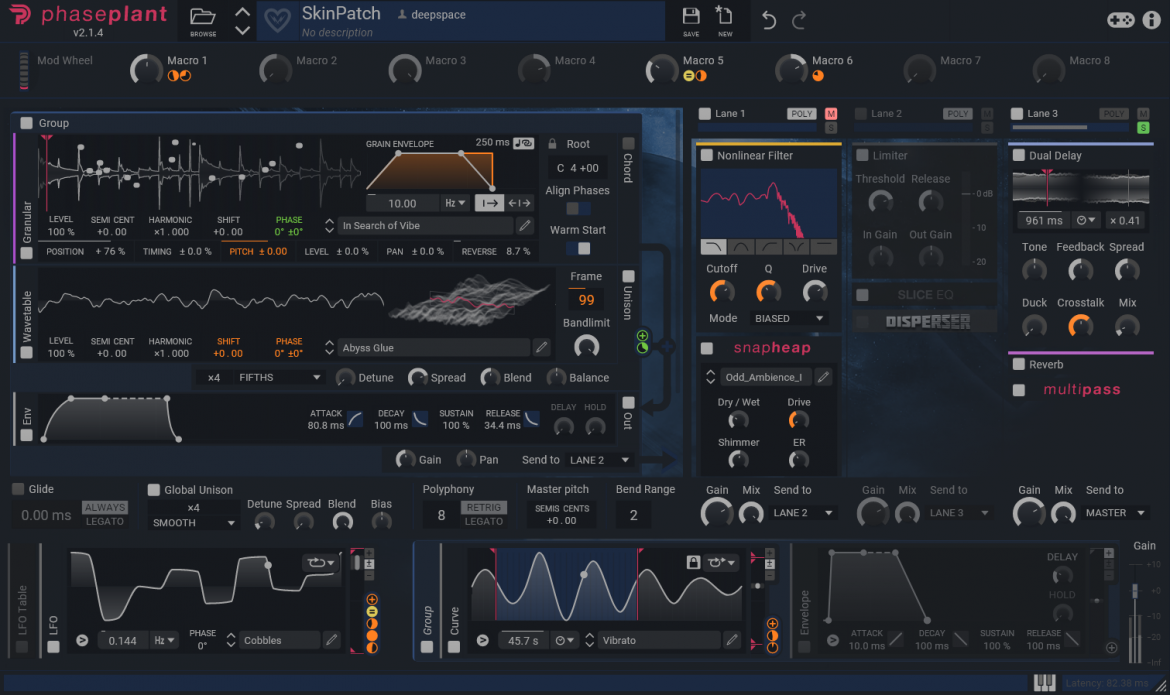Select the low-pass filter shape tab
This screenshot has width=1170, height=695.
pyautogui.click(x=714, y=246)
